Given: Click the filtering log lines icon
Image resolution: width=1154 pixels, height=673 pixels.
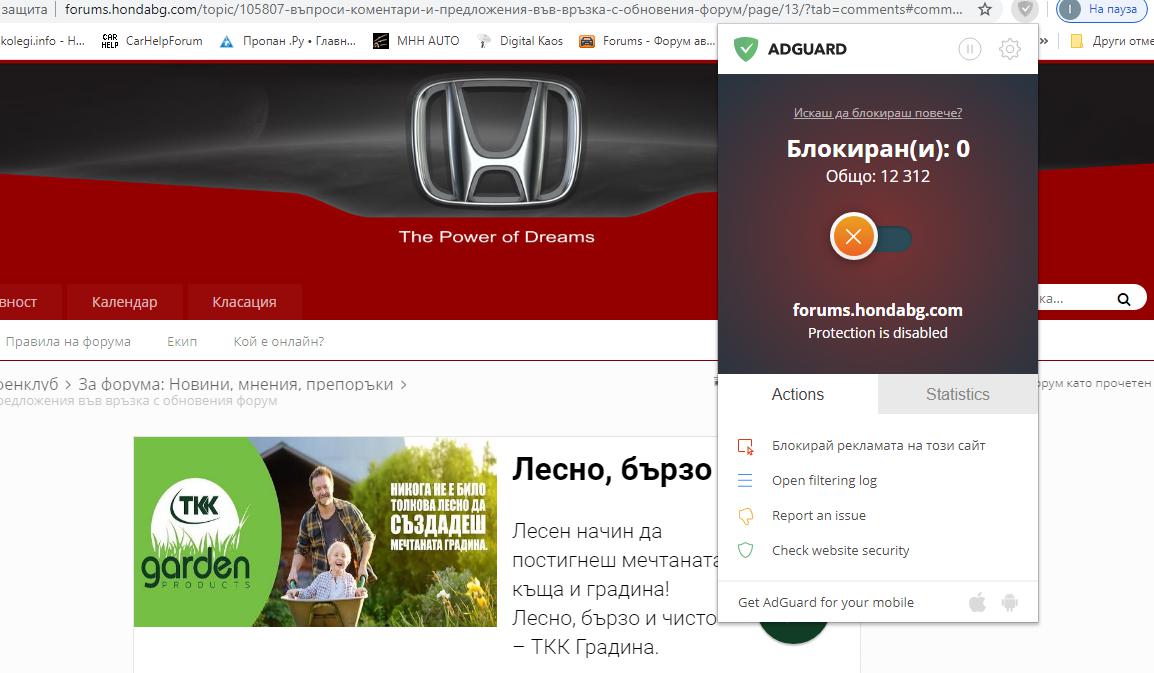Looking at the screenshot, I should point(746,481).
